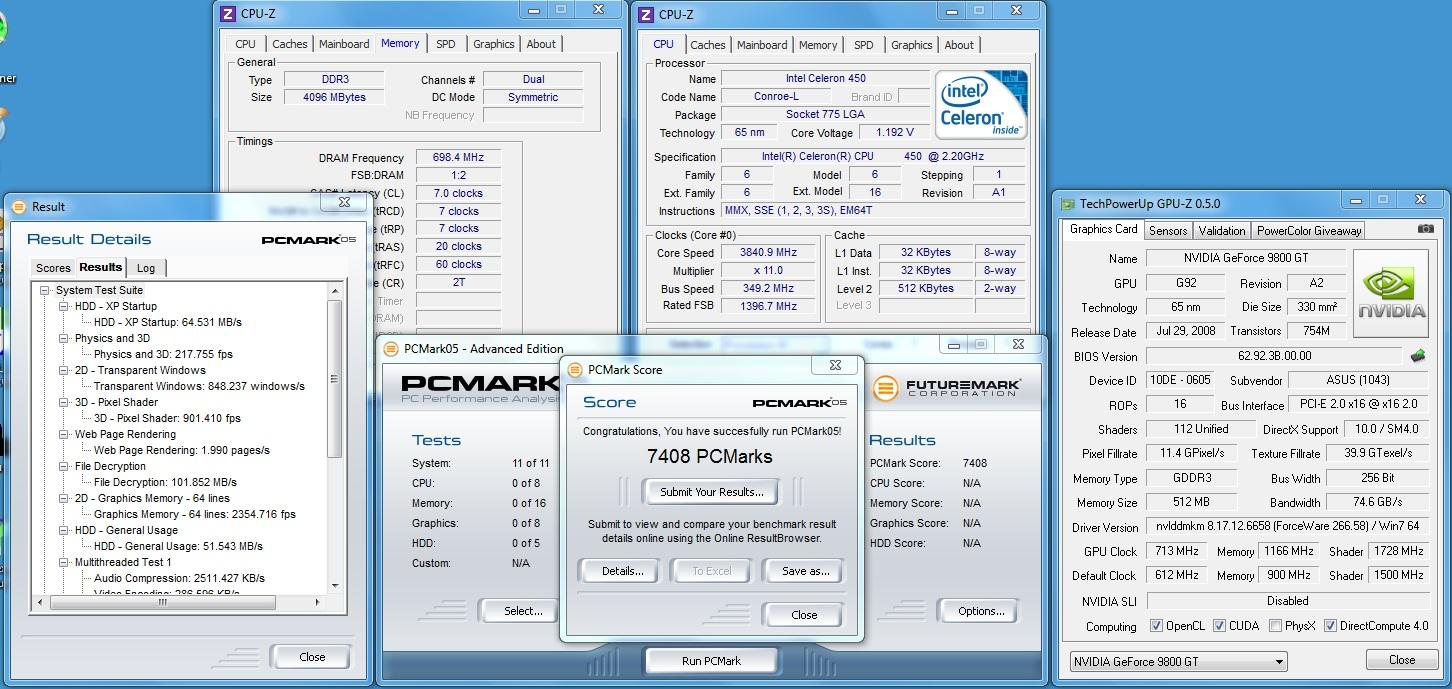1452x689 pixels.
Task: Click Run PCMark button
Action: coord(711,661)
